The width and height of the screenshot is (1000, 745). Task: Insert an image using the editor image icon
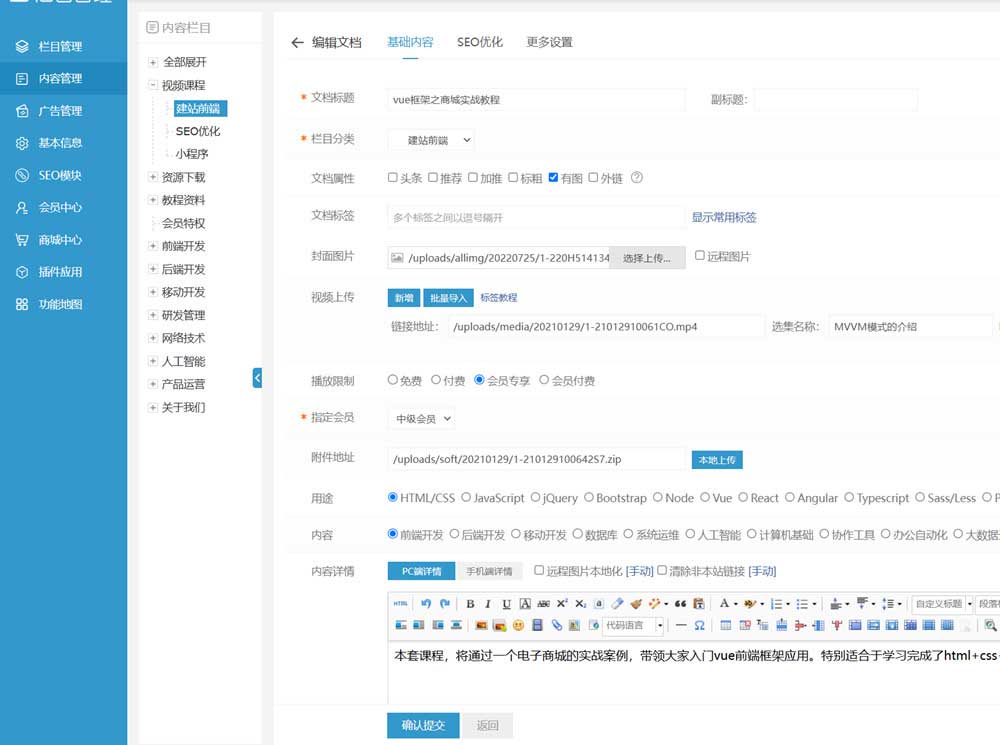click(480, 625)
